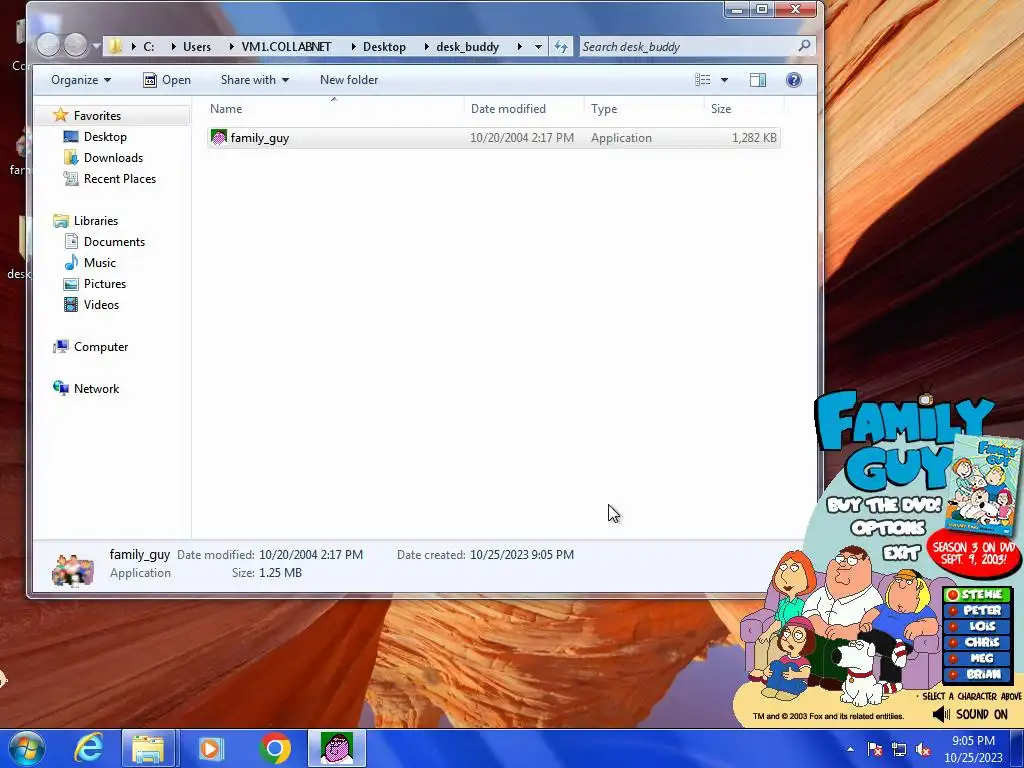
Task: Open Music library
Action: 99,263
